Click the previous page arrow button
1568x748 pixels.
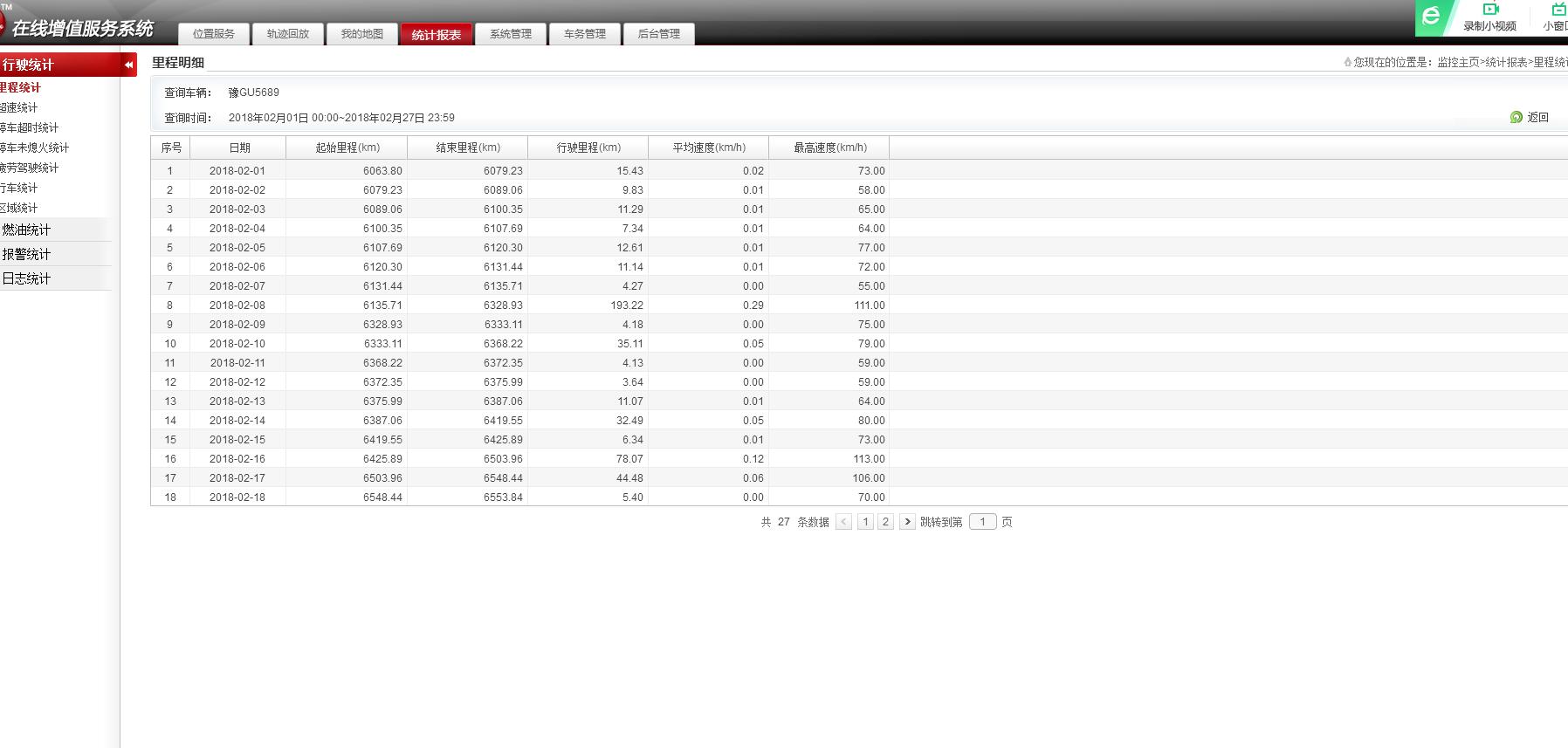[x=843, y=522]
